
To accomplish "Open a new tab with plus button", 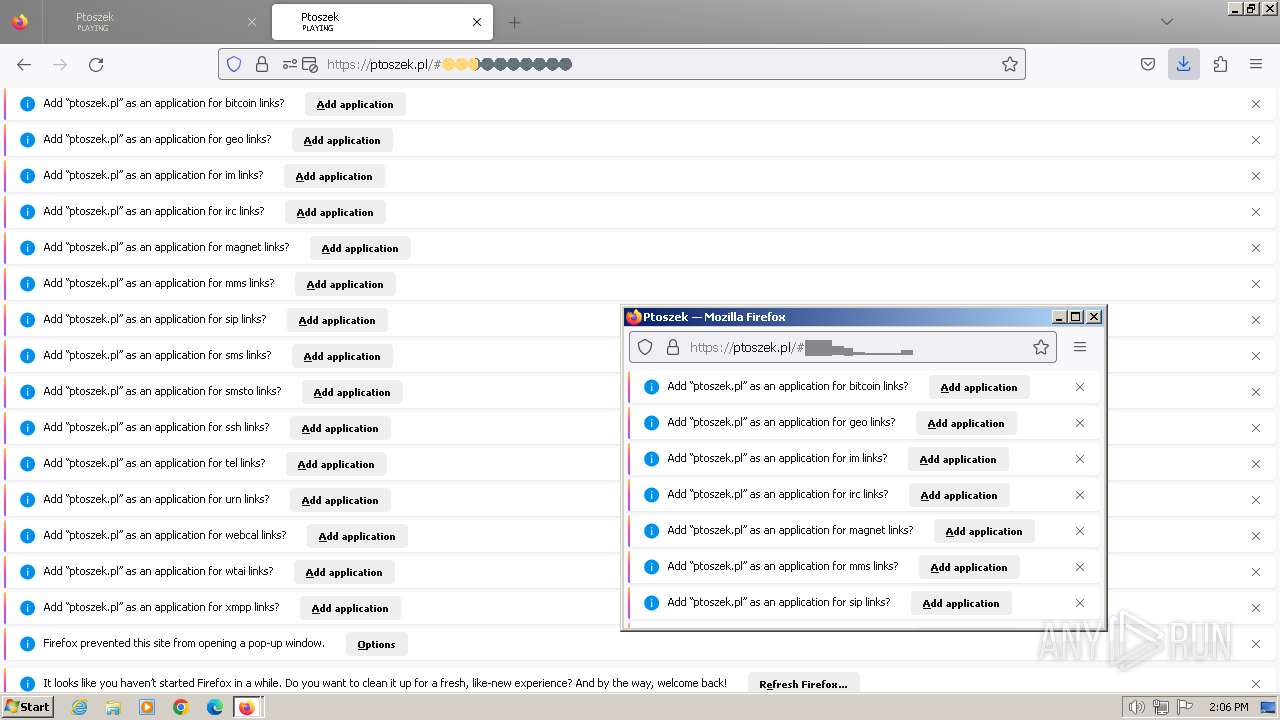I will [514, 22].
